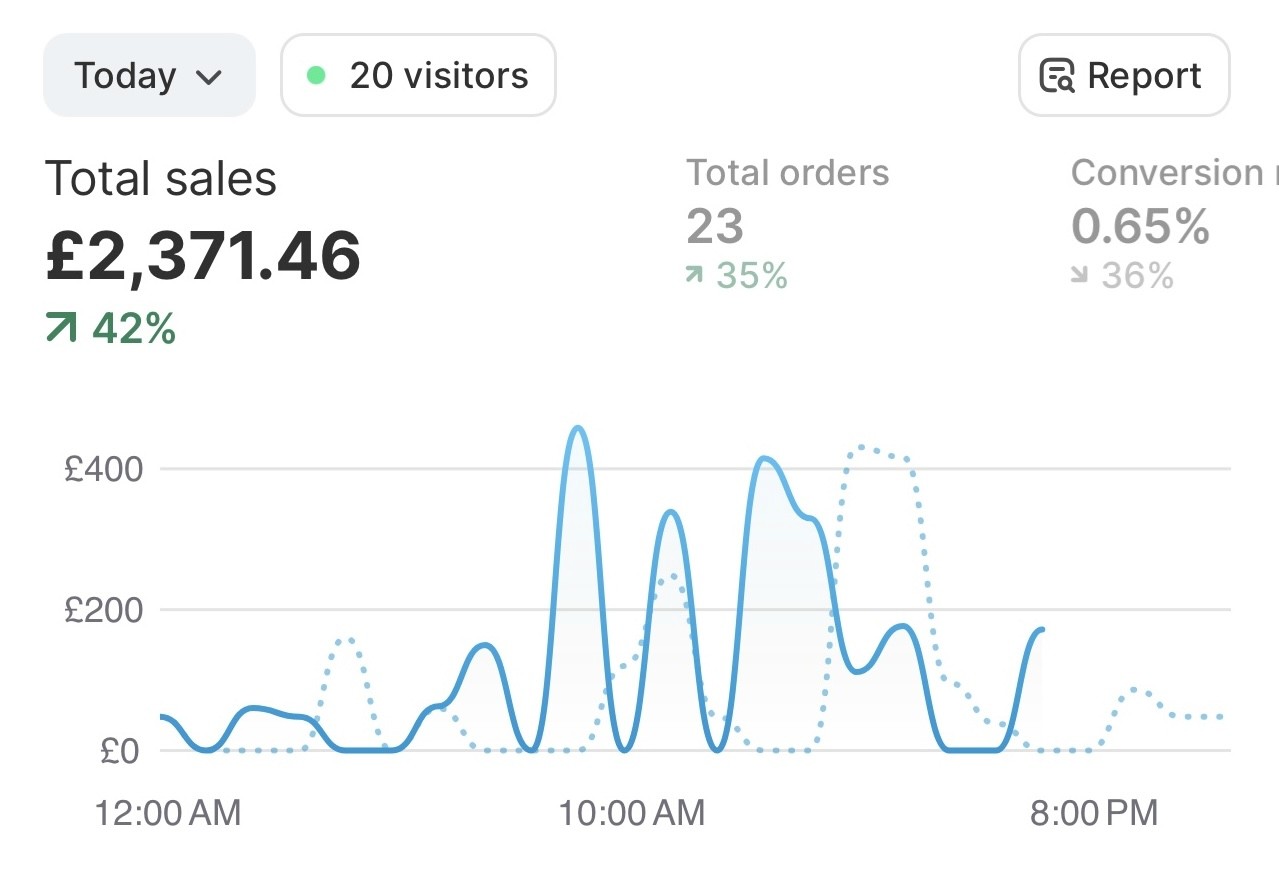The height and width of the screenshot is (875, 1279).
Task: Click the 10:00 AM axis label
Action: [632, 813]
